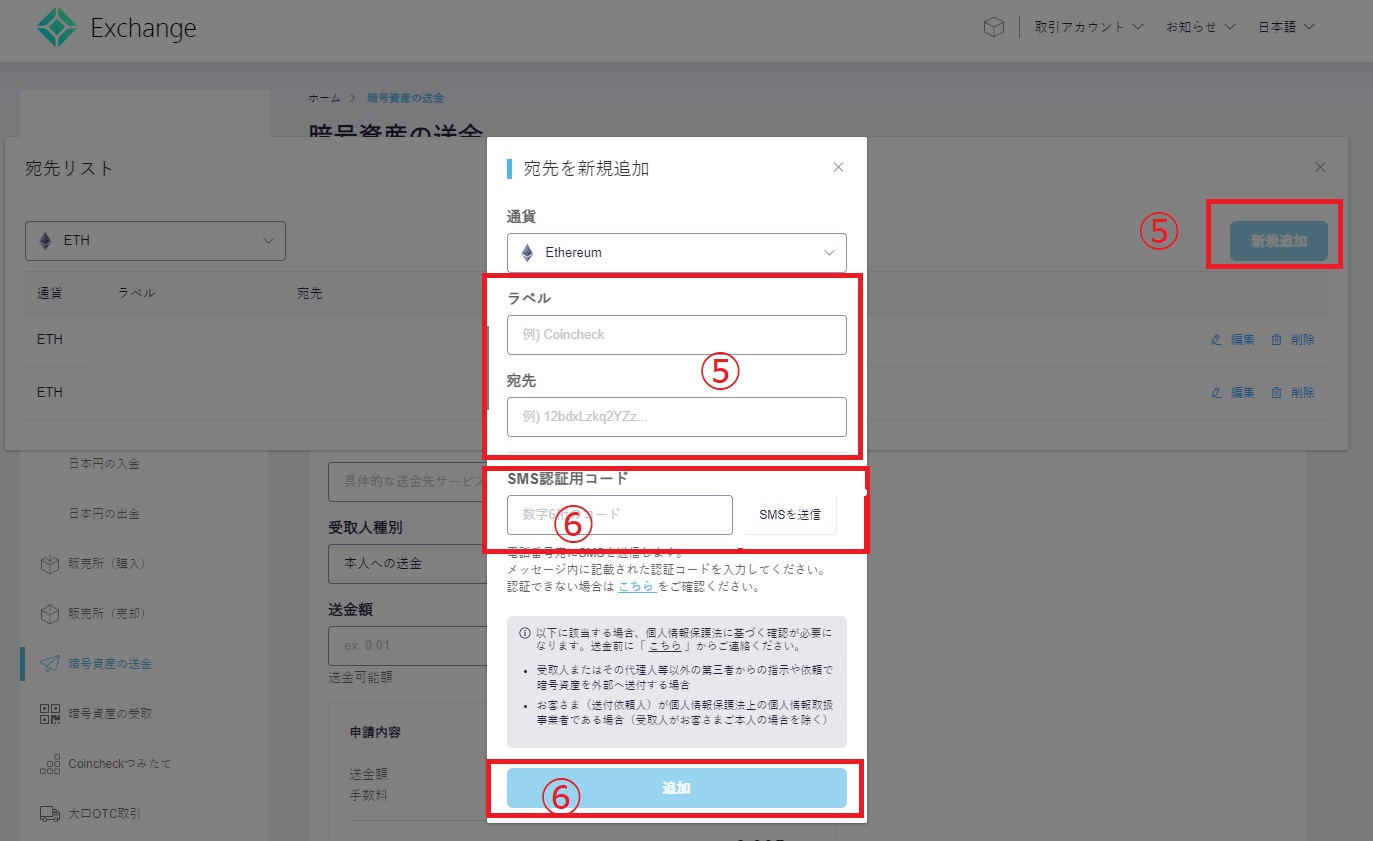1373x841 pixels.
Task: Click 編集 on the second ETH row
Action: click(1232, 393)
